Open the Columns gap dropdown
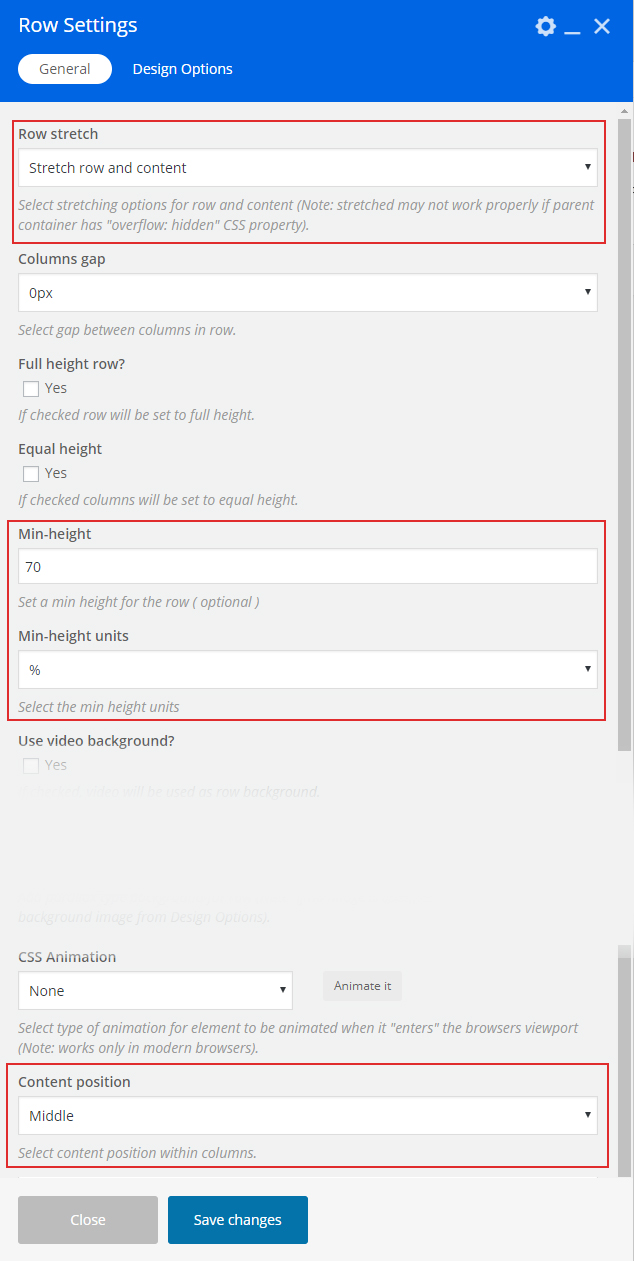This screenshot has height=1261, width=634. (x=307, y=292)
